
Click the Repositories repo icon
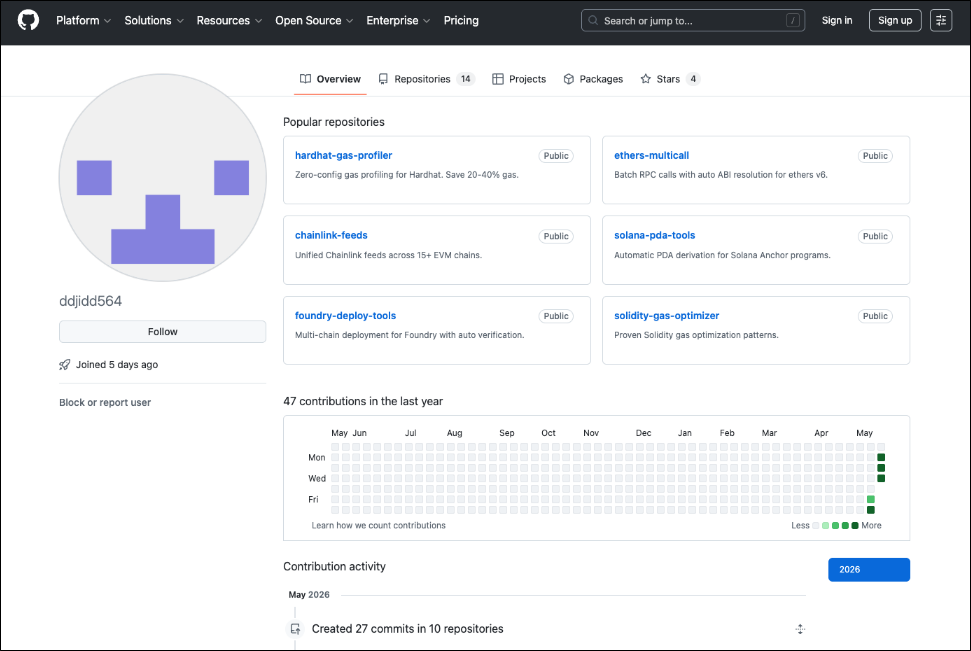[x=383, y=79]
